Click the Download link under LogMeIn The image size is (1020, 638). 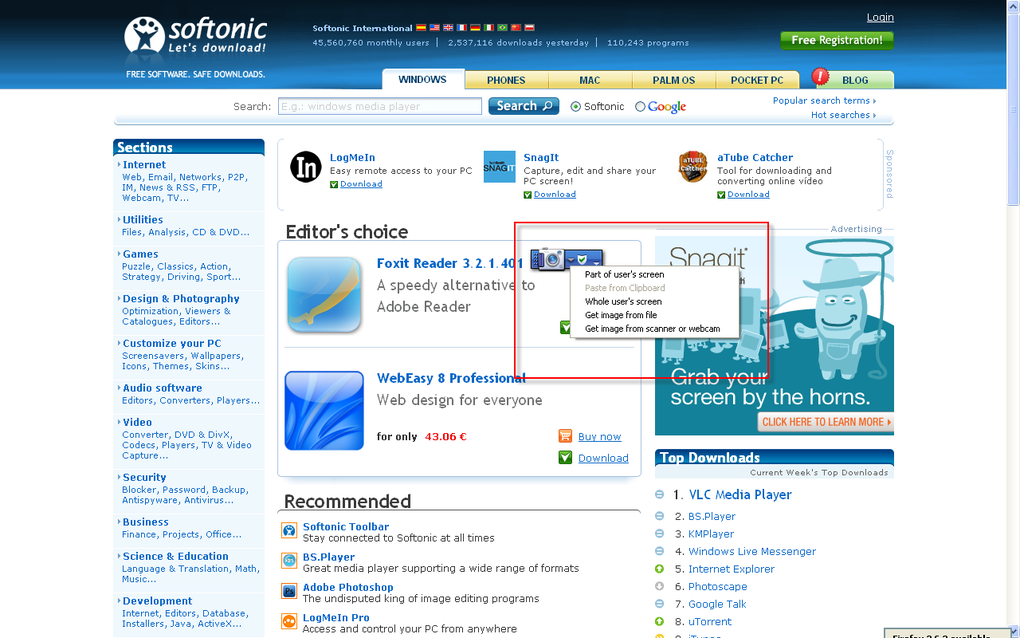361,184
